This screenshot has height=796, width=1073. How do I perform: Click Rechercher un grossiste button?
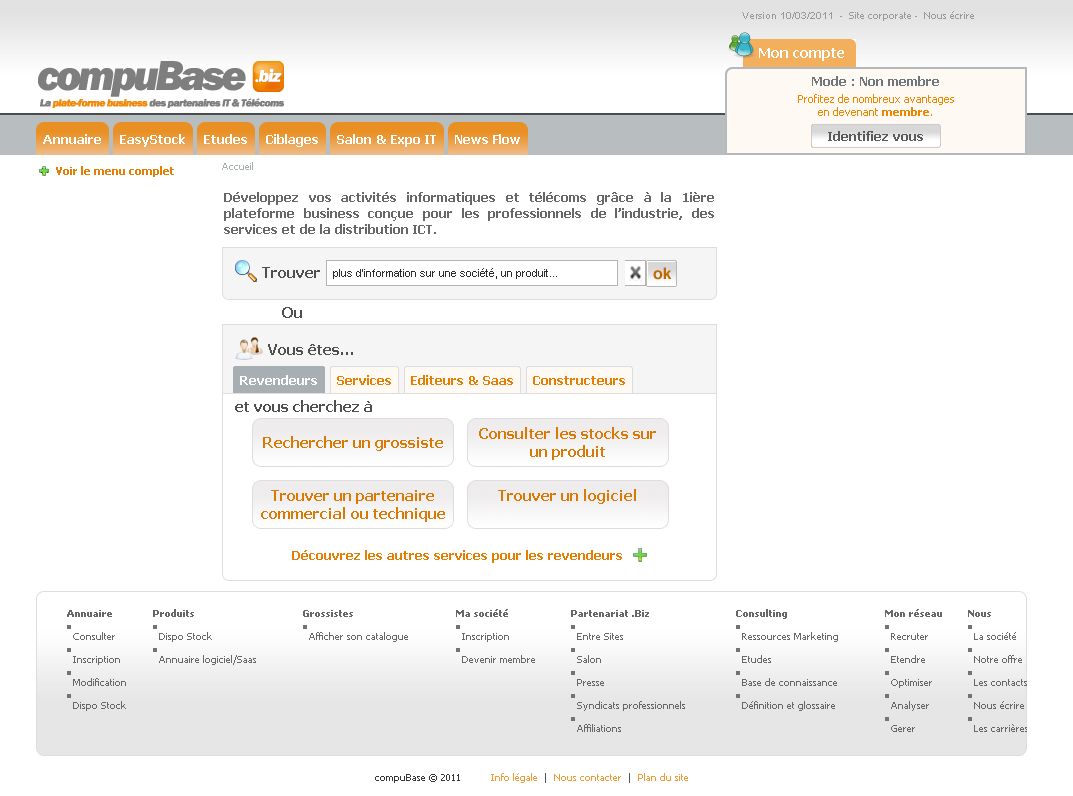click(x=352, y=442)
